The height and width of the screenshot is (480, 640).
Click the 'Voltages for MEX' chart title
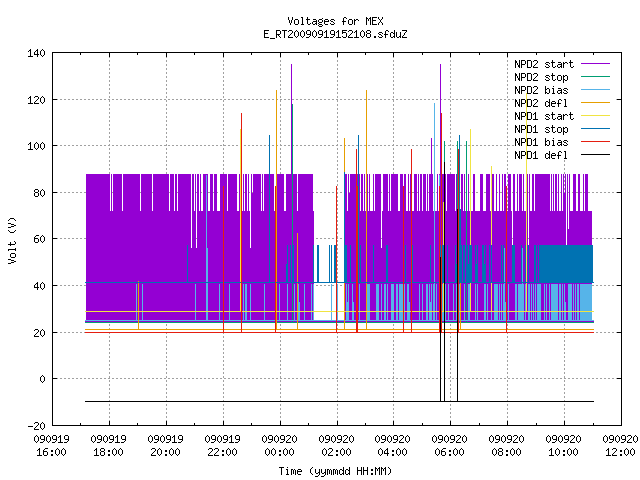335,21
